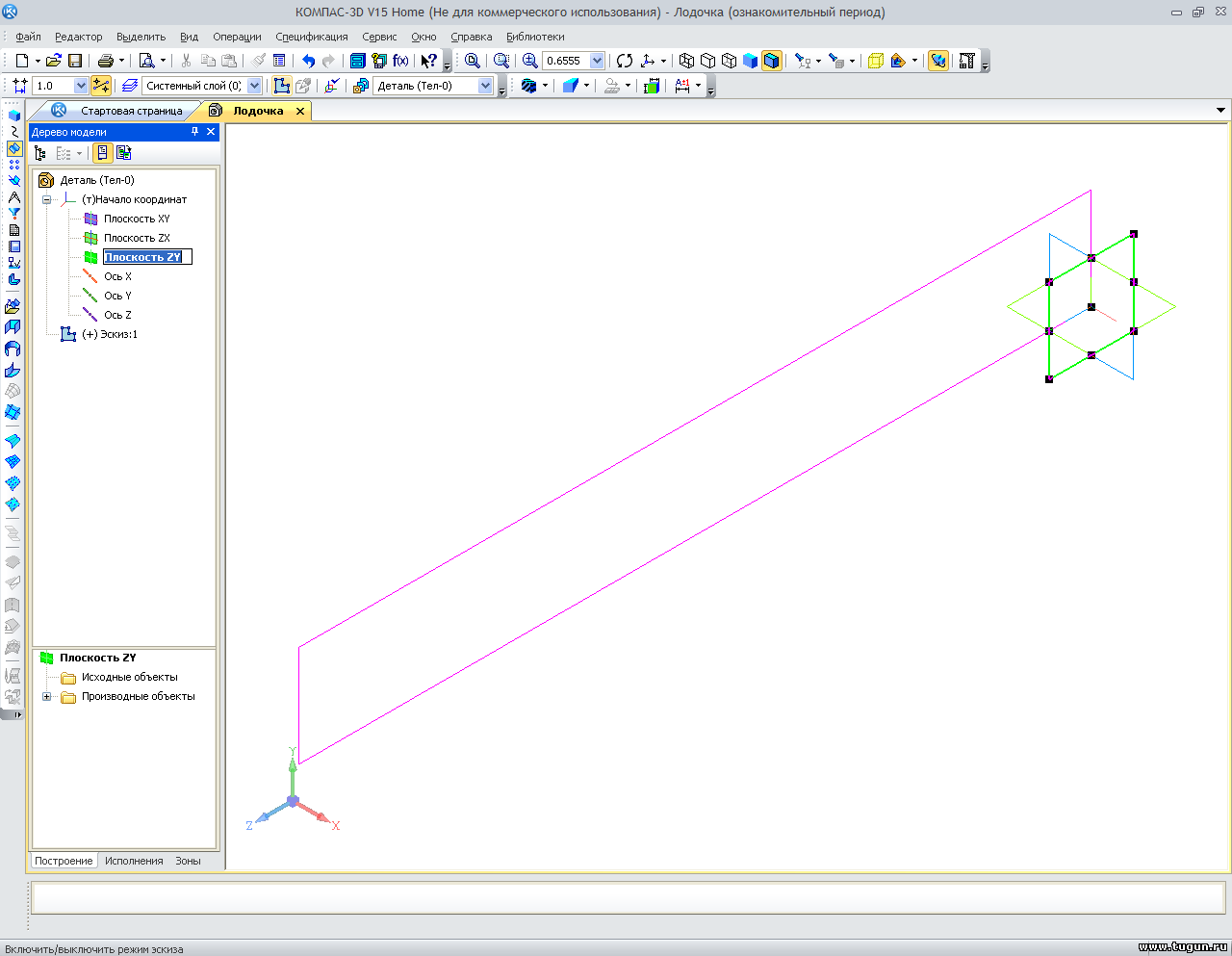Select the shaded blue cube display mode

click(751, 61)
